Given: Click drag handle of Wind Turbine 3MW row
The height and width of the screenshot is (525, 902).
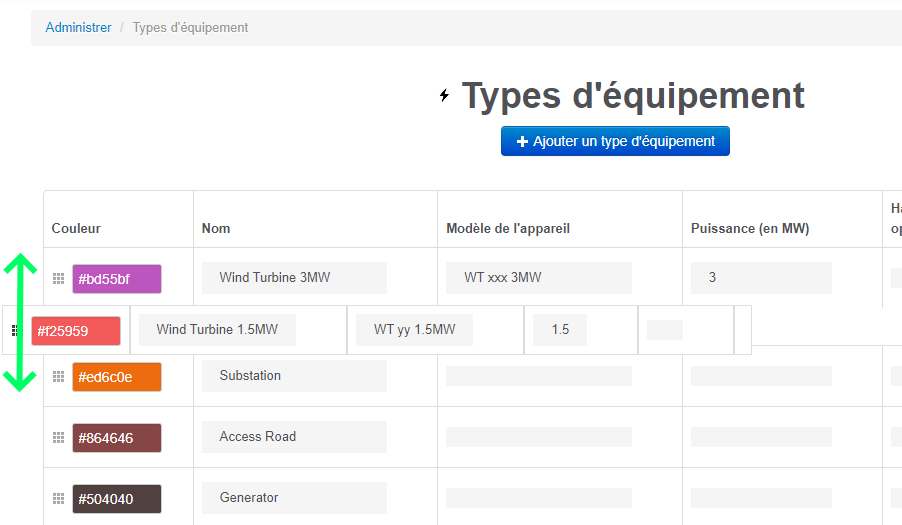Looking at the screenshot, I should tap(58, 278).
